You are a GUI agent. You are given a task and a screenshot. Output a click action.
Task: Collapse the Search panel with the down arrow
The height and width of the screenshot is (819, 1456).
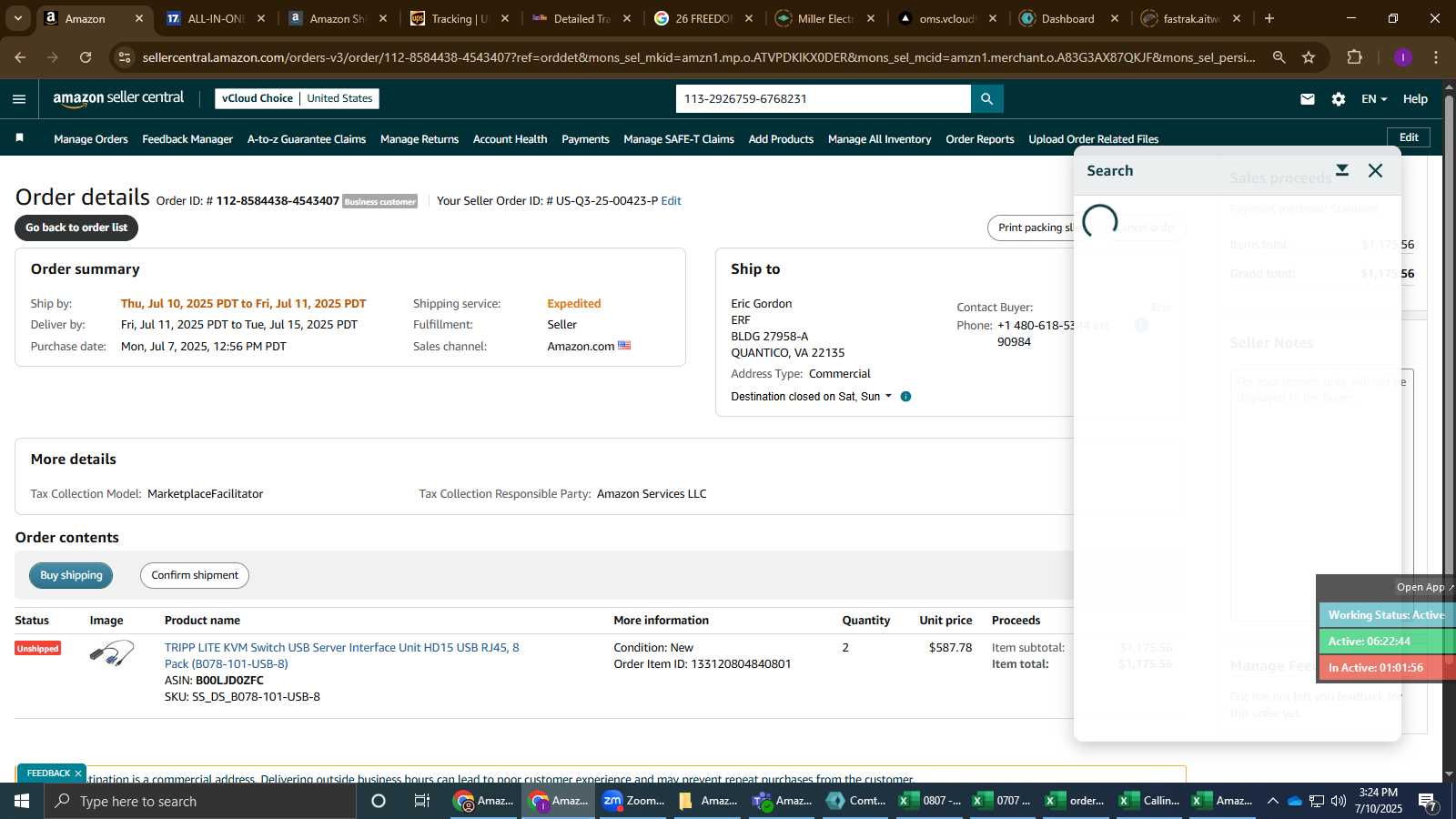click(1342, 170)
